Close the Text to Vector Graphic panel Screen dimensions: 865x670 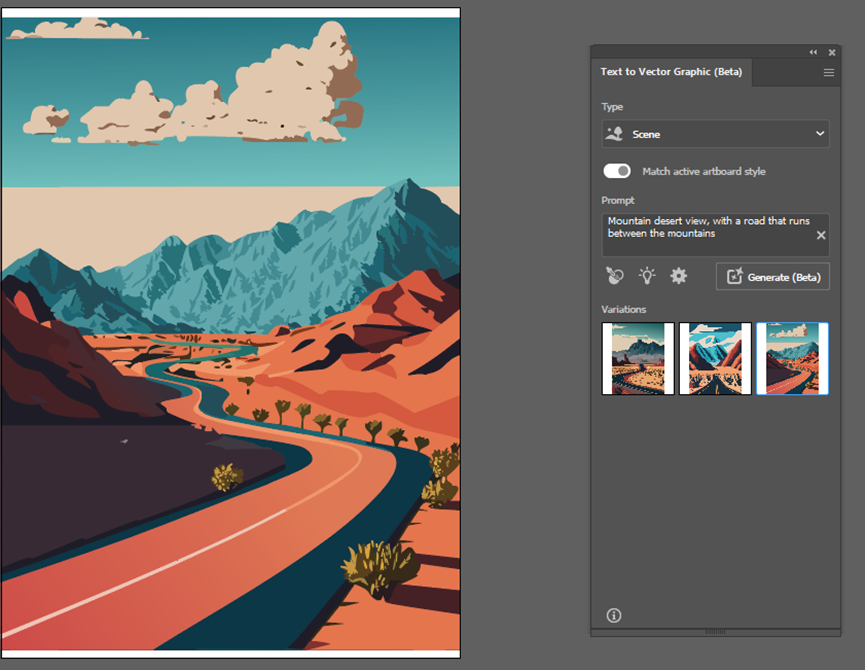point(831,52)
